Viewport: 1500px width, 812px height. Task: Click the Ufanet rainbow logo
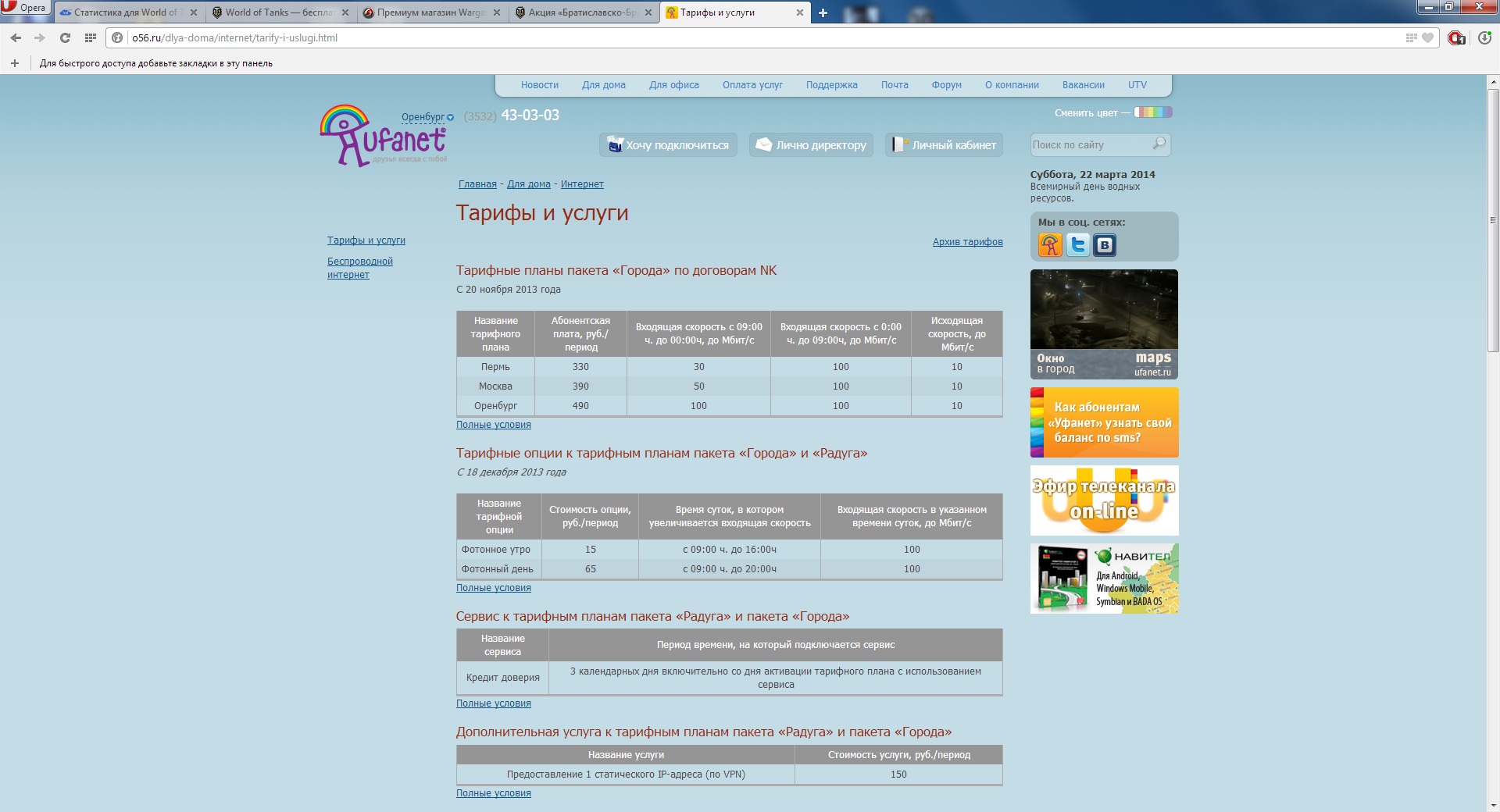(382, 135)
